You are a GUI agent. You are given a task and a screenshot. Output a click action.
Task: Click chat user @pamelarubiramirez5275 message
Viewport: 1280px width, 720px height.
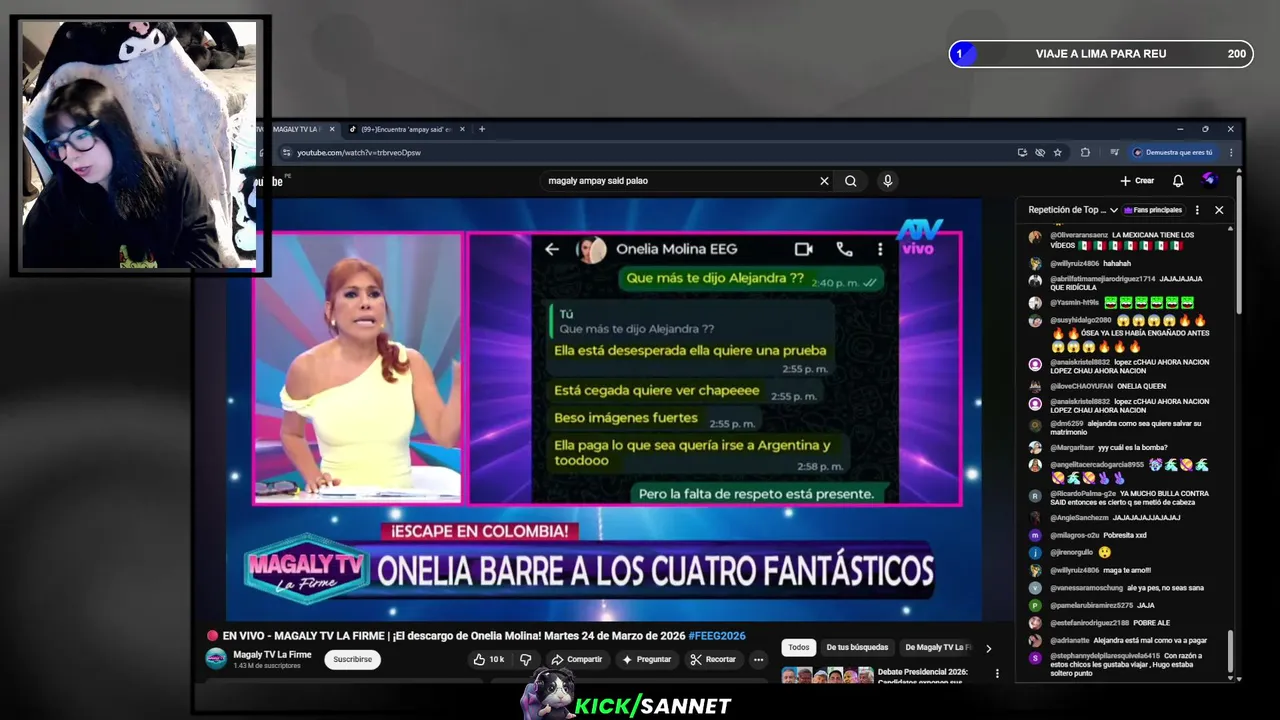coord(1092,606)
